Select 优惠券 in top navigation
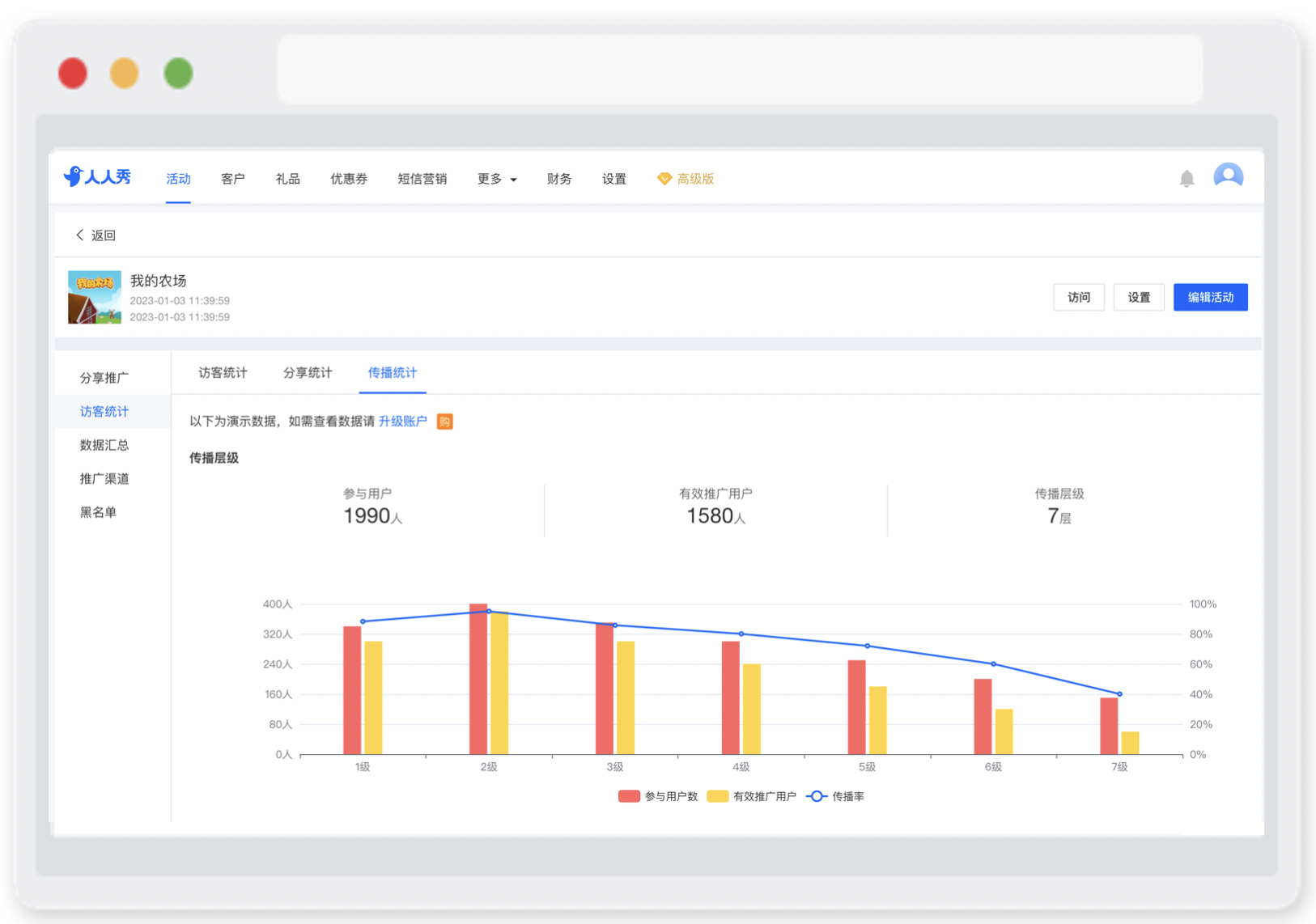 tap(349, 179)
